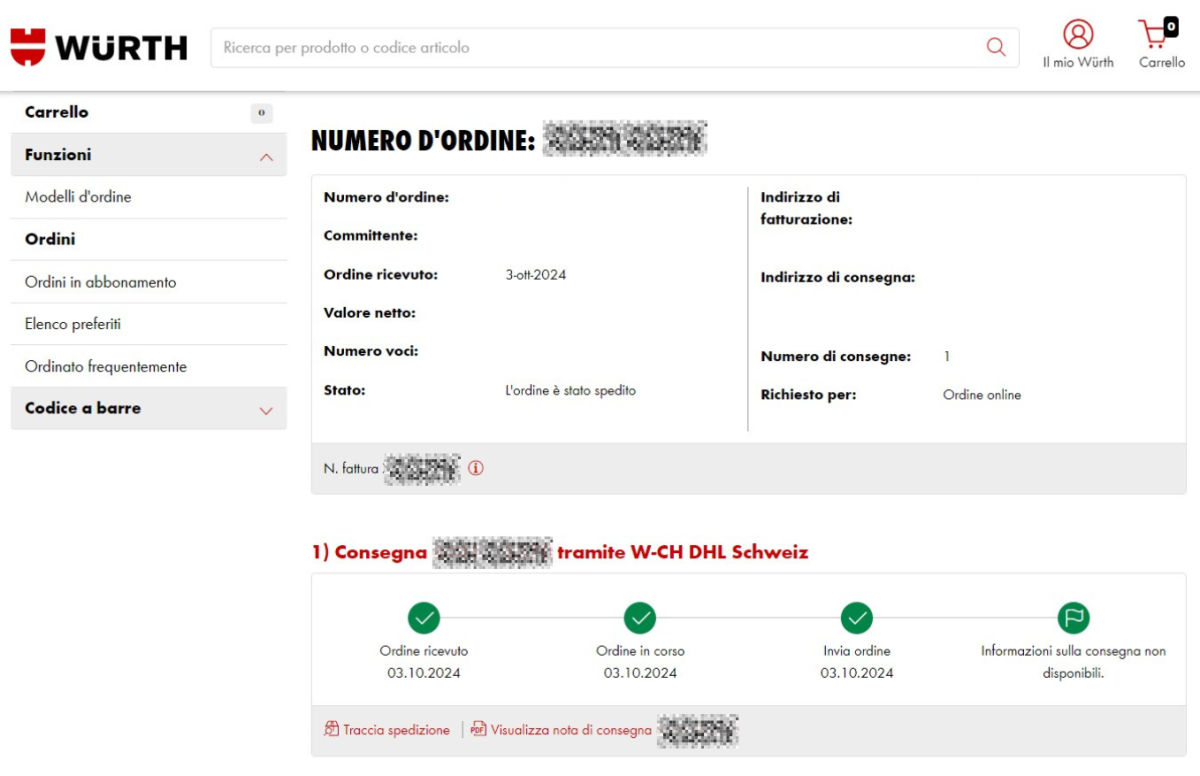Click the Würth logo
This screenshot has height=776, width=1200.
click(x=99, y=47)
